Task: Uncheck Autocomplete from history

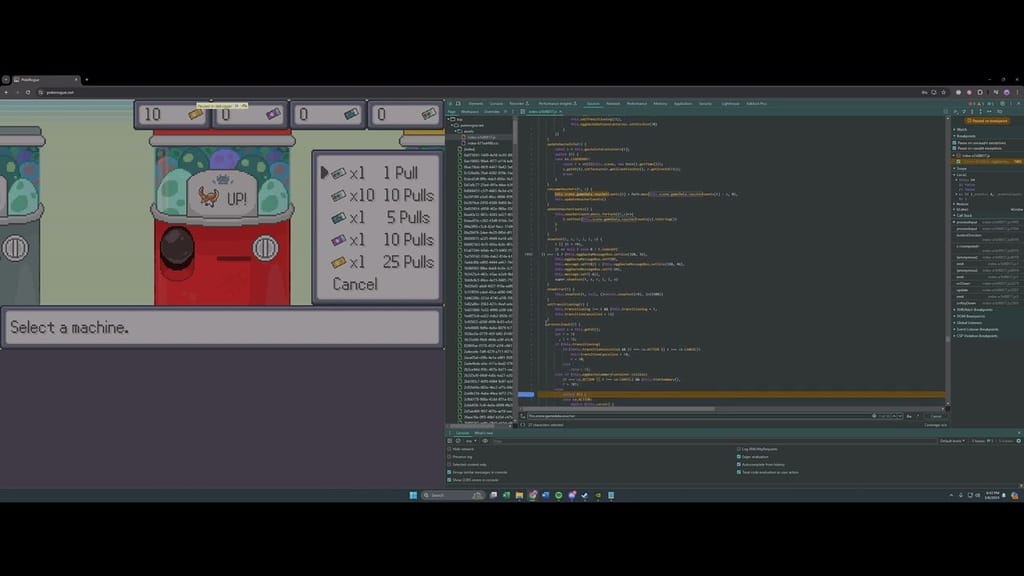Action: point(738,464)
